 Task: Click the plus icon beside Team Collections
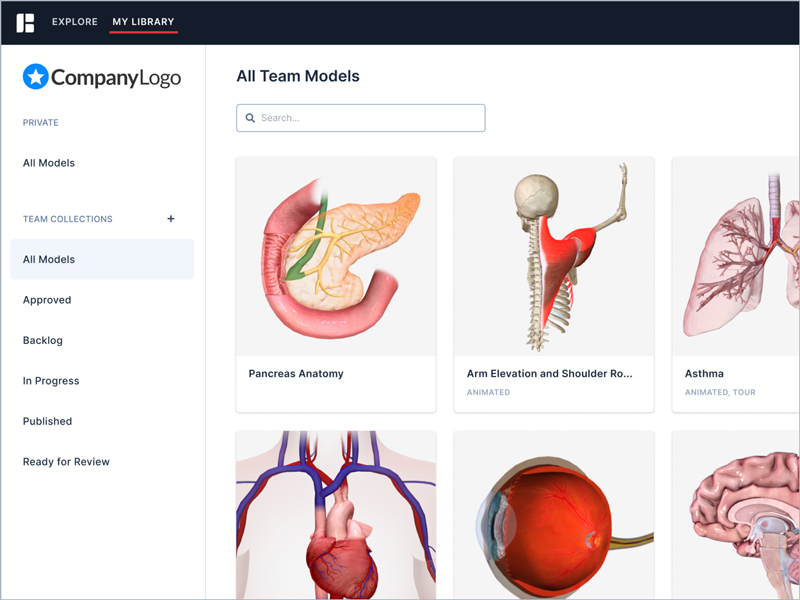click(171, 219)
